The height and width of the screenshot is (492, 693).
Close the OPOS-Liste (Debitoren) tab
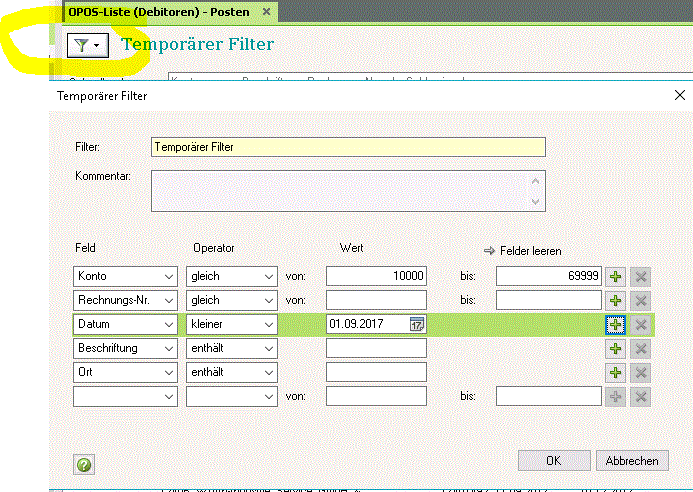click(265, 12)
